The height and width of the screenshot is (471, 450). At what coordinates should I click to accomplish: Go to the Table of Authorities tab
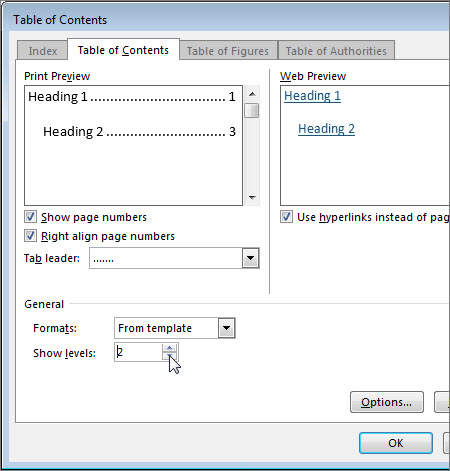[336, 51]
